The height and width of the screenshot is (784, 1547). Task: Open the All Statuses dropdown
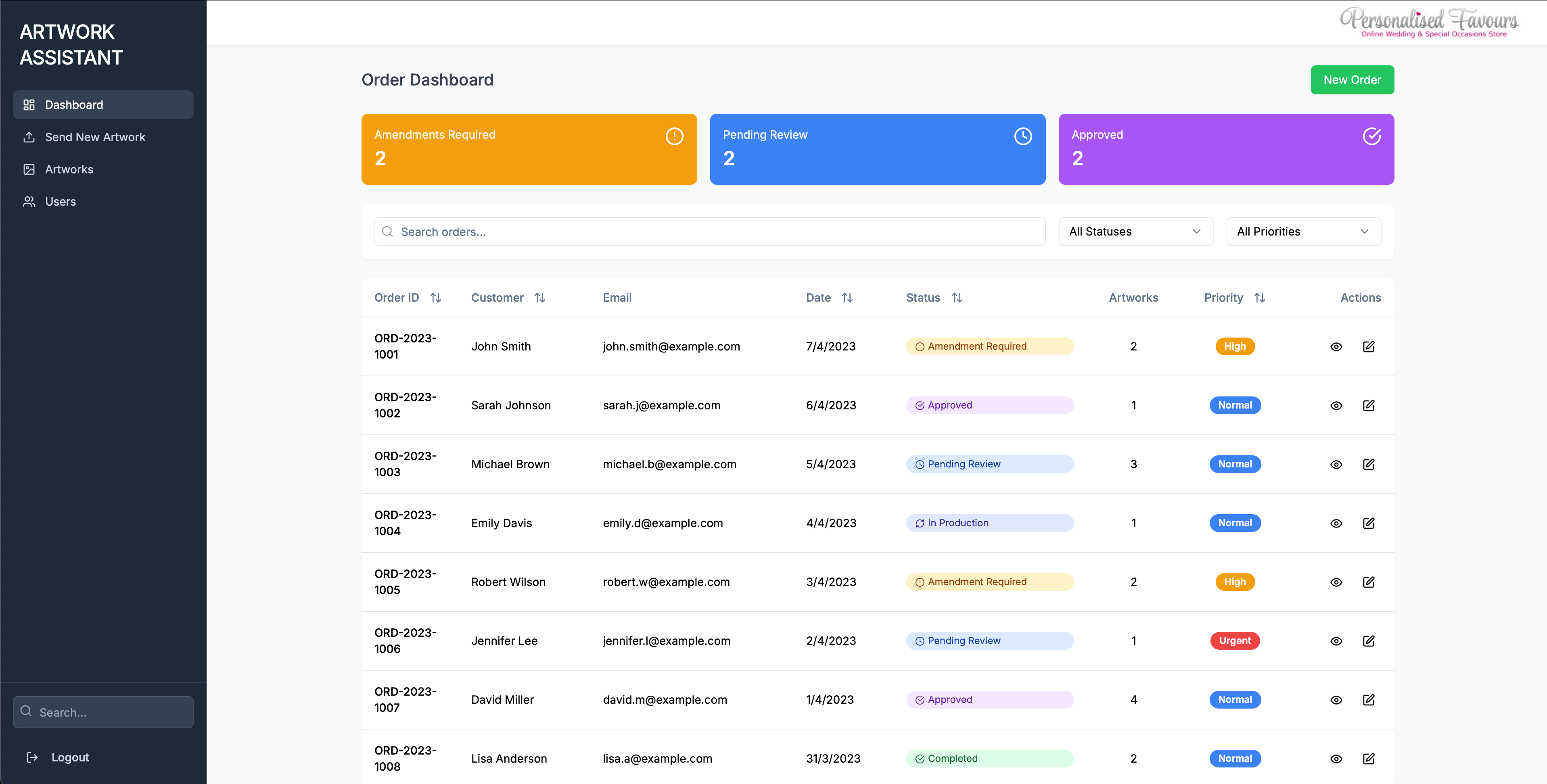coord(1135,232)
